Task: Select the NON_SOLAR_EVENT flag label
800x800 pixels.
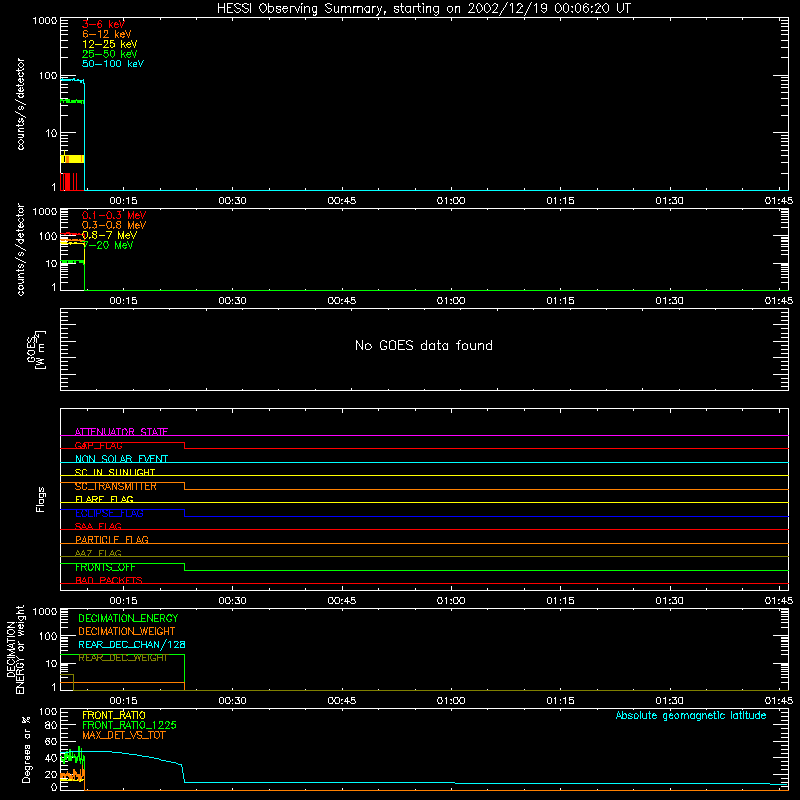Action: point(121,459)
